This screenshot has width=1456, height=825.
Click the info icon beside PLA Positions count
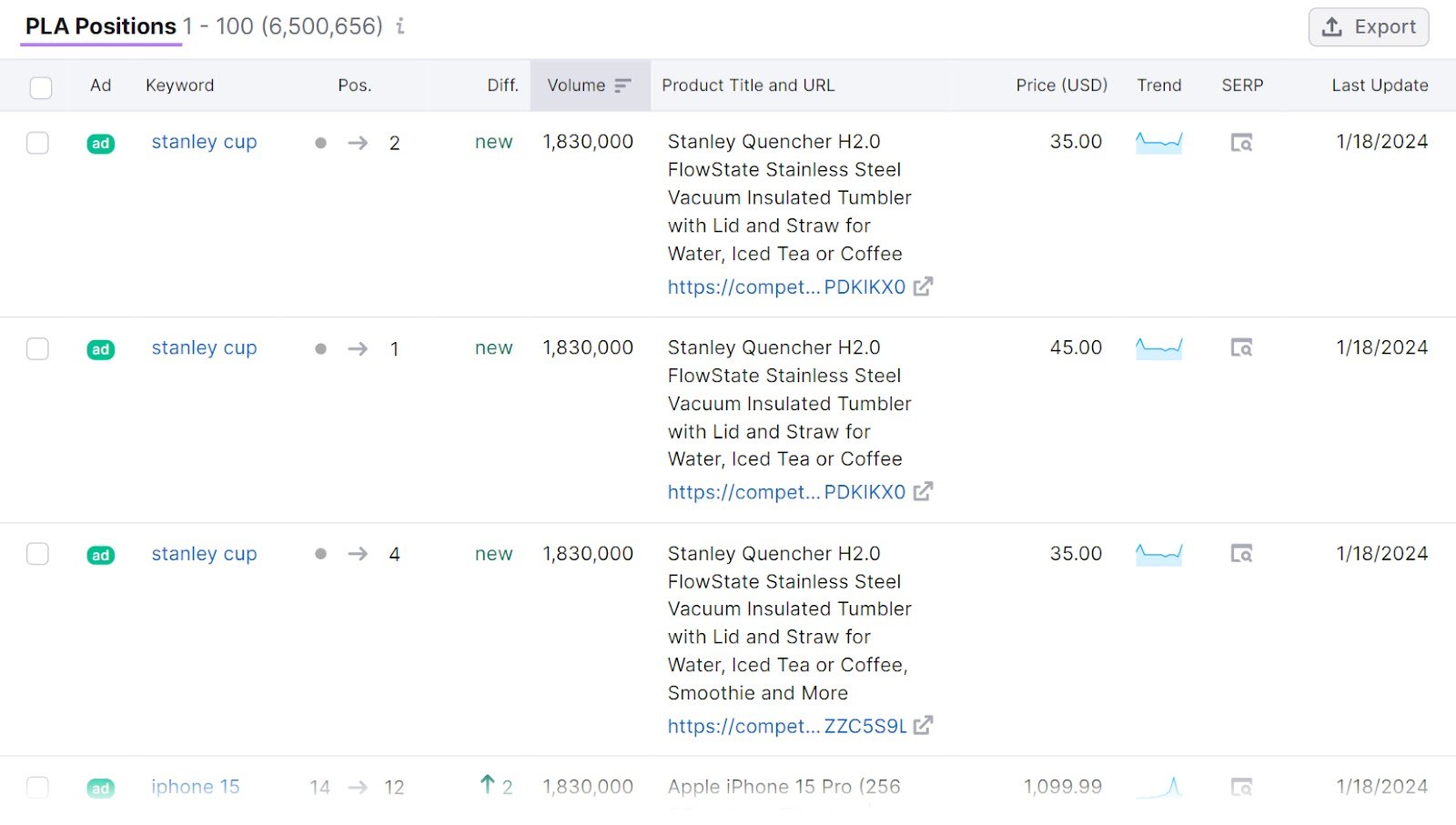coord(400,26)
